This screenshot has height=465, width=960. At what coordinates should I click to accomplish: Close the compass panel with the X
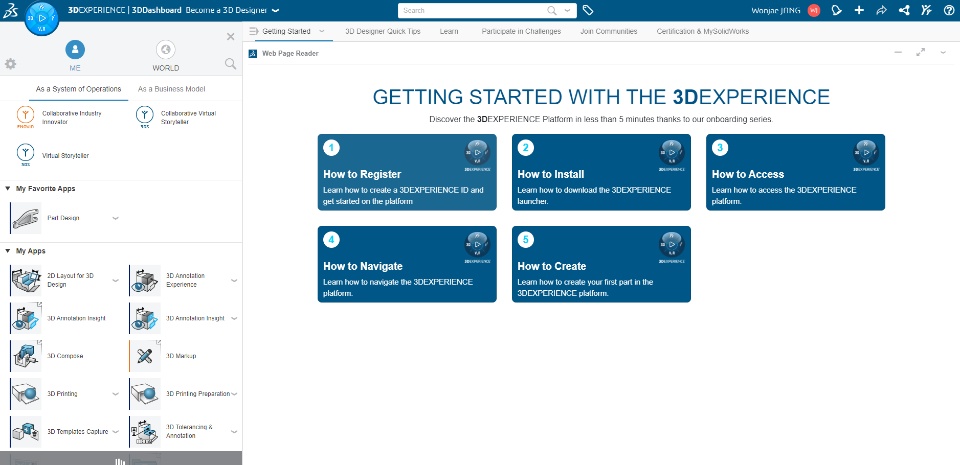(231, 37)
